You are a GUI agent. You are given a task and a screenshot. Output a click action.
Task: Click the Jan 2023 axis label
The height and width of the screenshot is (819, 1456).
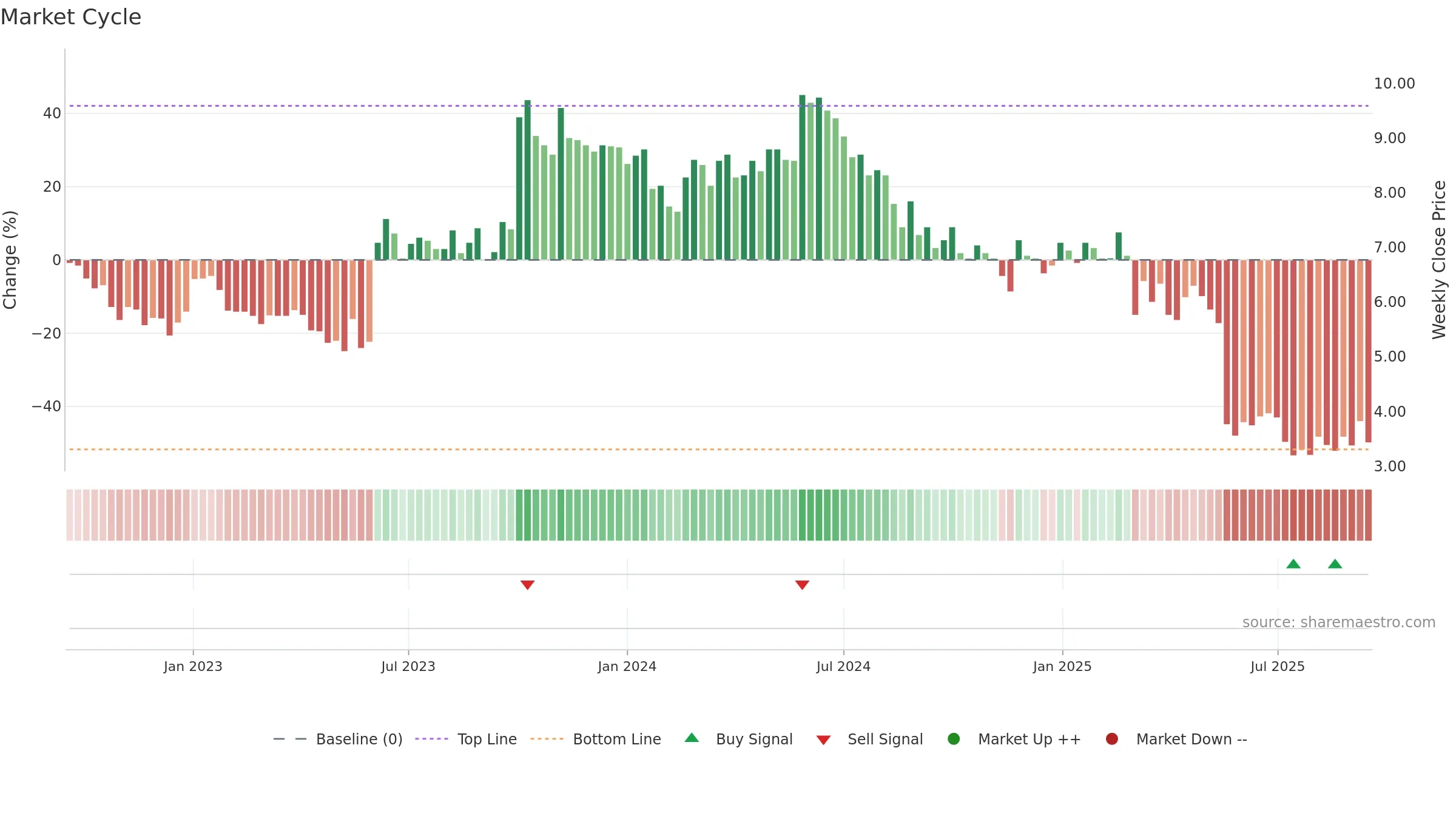pos(193,666)
